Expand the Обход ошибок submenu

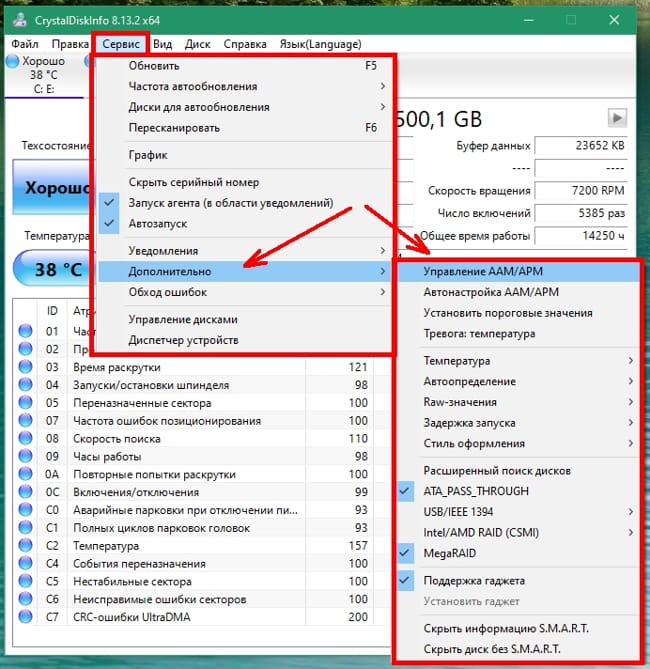pyautogui.click(x=245, y=292)
